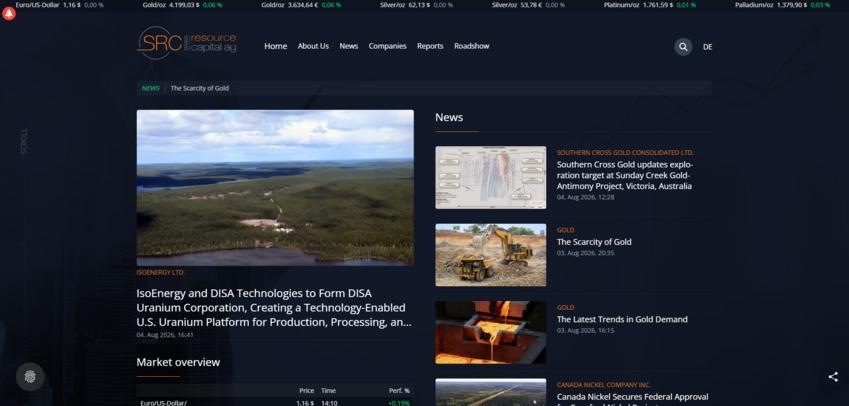This screenshot has height=406, width=849.
Task: Open The Latest Trends in Gold Demand
Action: [622, 319]
